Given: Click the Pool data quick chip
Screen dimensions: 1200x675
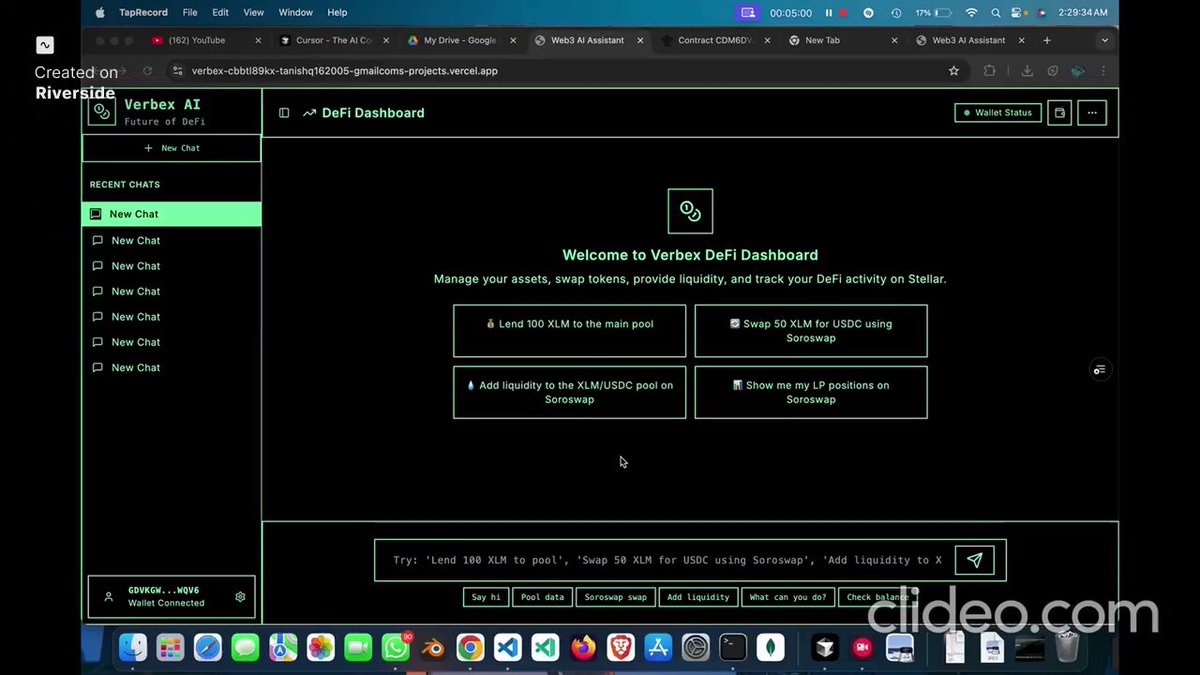Looking at the screenshot, I should 543,597.
